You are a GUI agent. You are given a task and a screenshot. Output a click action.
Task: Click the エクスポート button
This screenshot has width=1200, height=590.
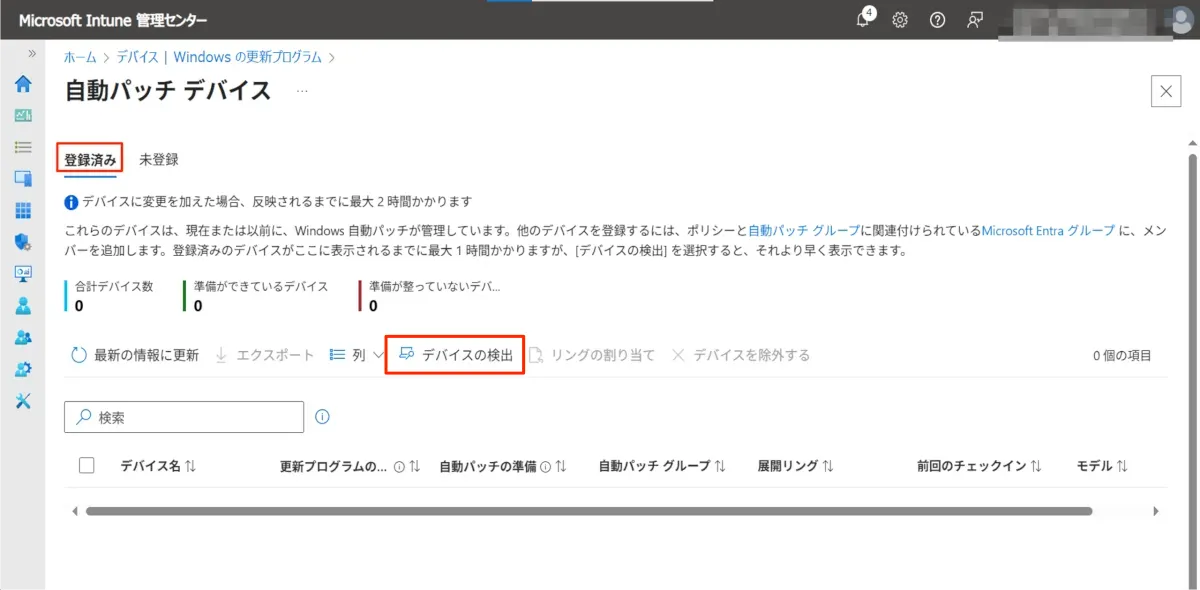pyautogui.click(x=264, y=355)
